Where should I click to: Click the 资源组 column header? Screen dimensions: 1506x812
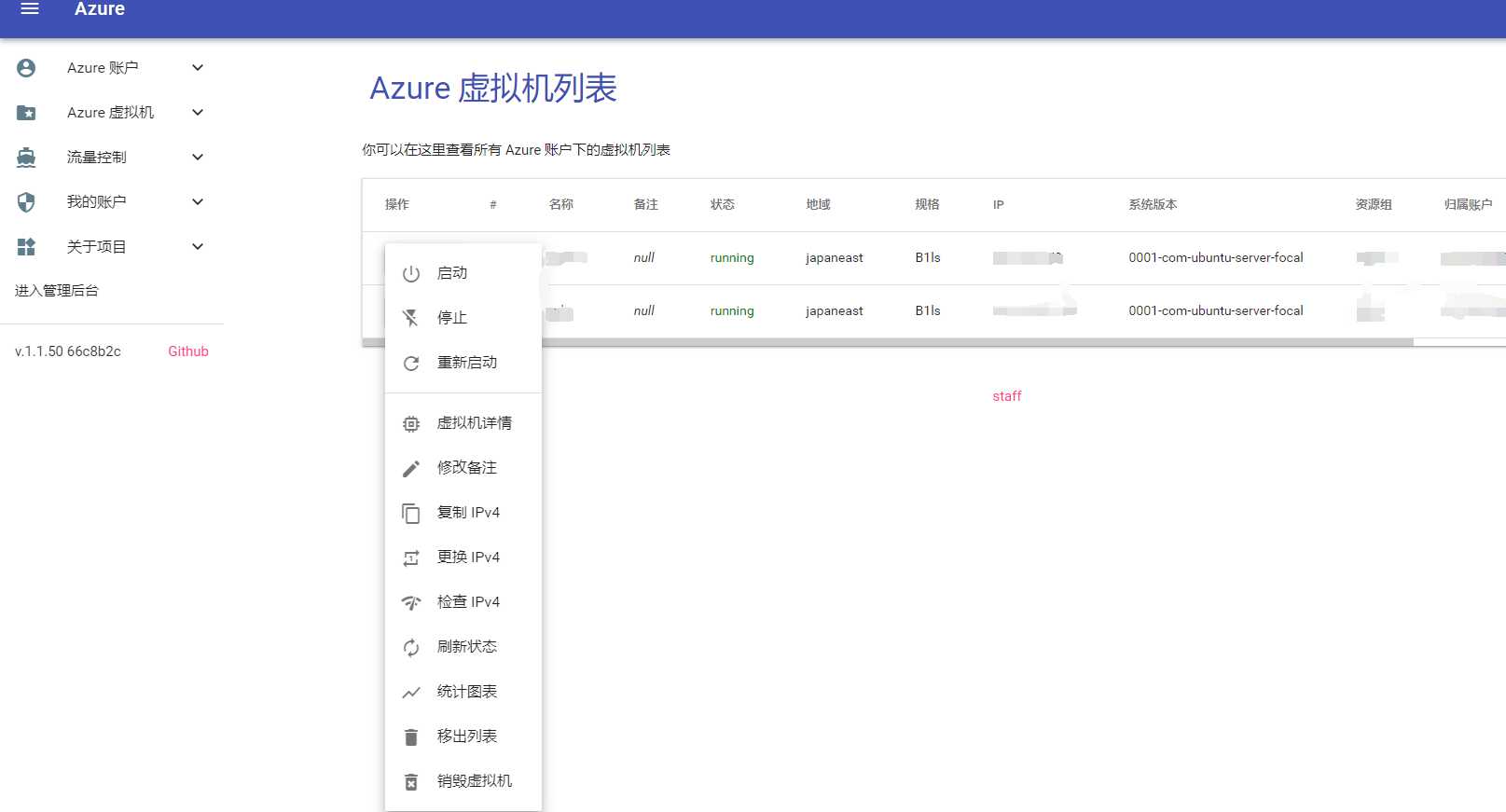1374,205
